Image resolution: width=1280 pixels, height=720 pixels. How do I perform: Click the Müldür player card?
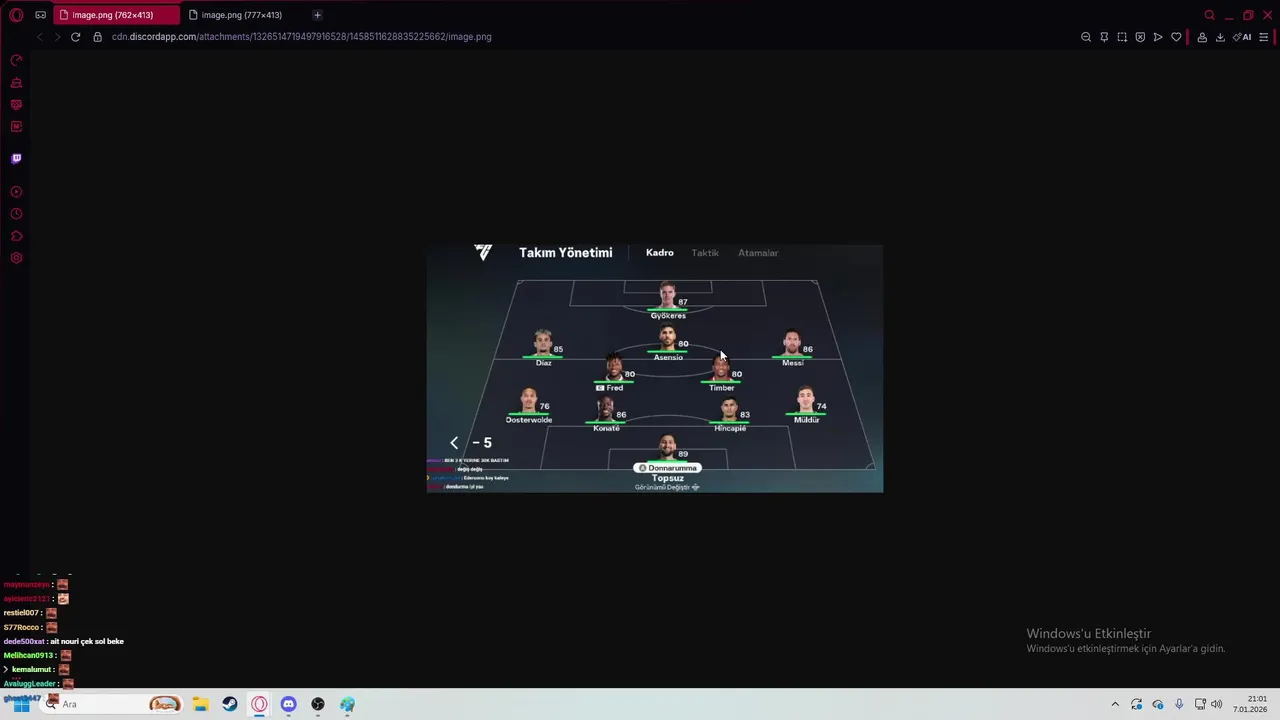click(806, 406)
